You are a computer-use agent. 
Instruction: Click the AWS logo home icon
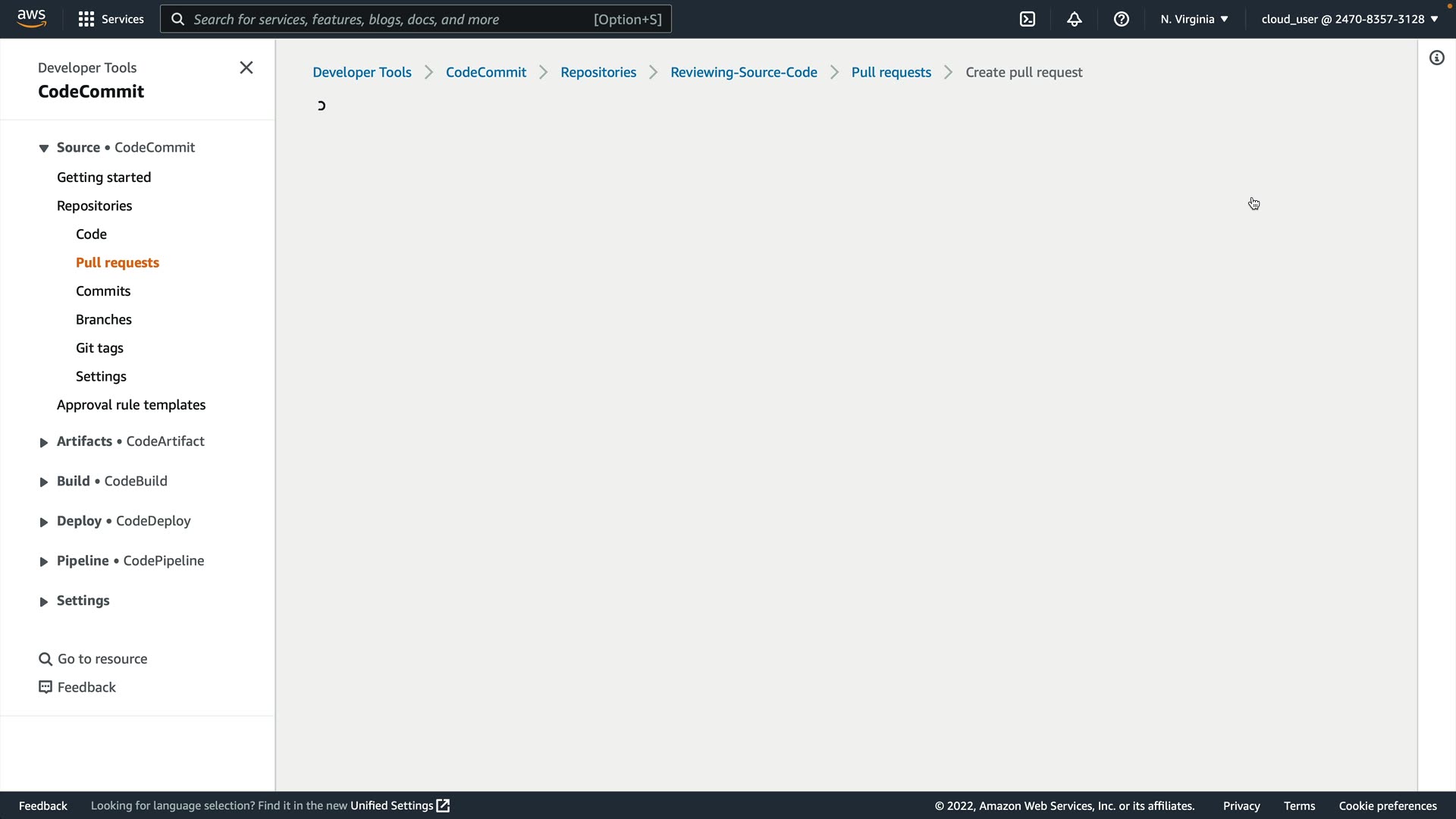coord(31,18)
